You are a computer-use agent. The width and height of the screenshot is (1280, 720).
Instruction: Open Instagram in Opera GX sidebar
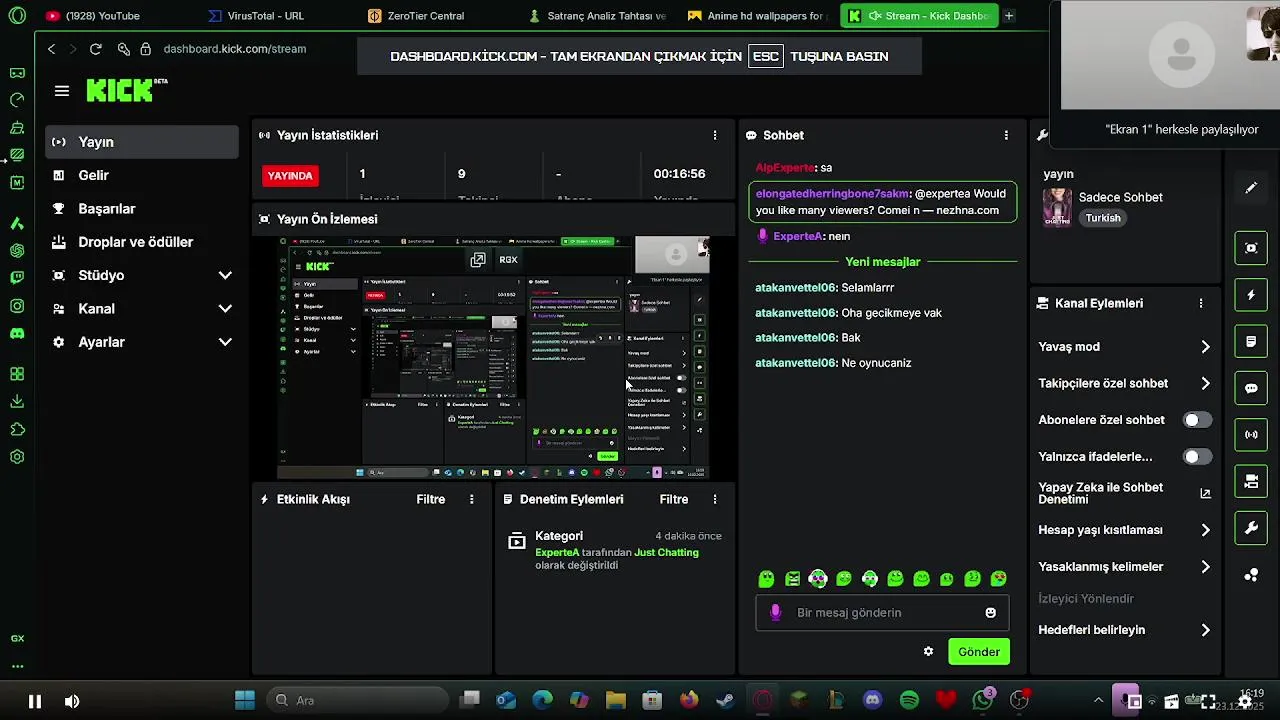tap(17, 306)
